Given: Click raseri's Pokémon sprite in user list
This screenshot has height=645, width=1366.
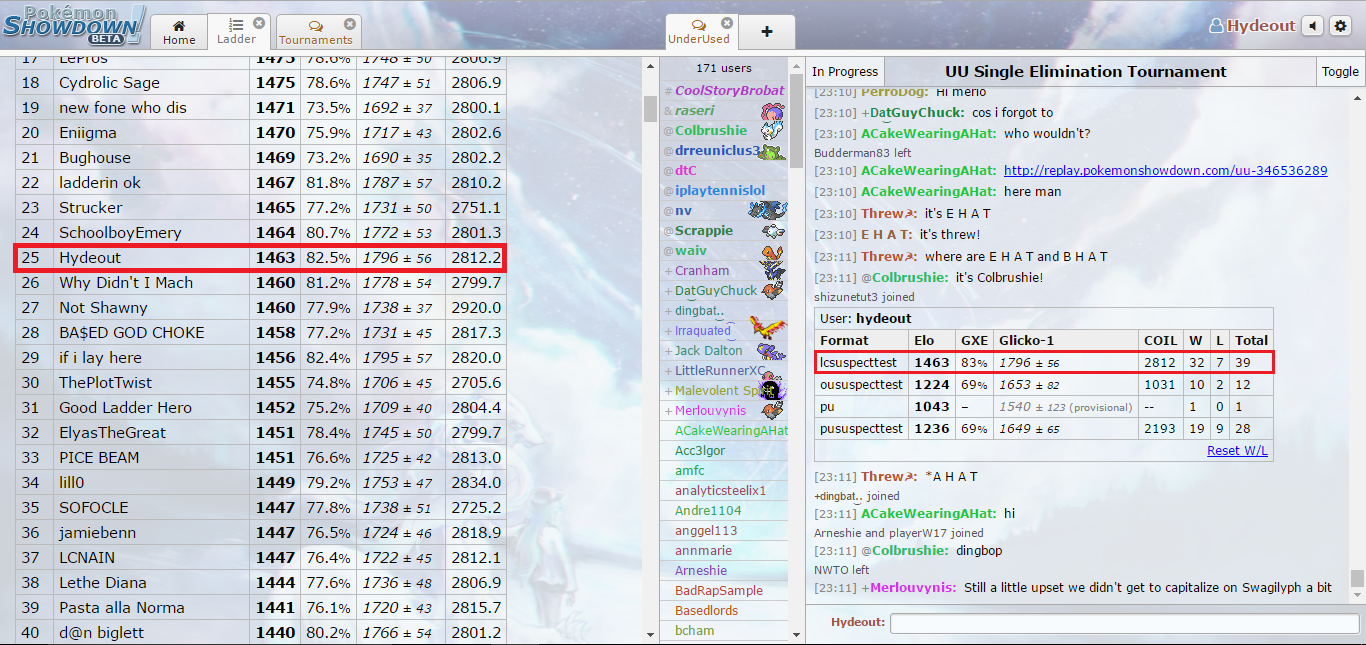Looking at the screenshot, I should pos(771,111).
